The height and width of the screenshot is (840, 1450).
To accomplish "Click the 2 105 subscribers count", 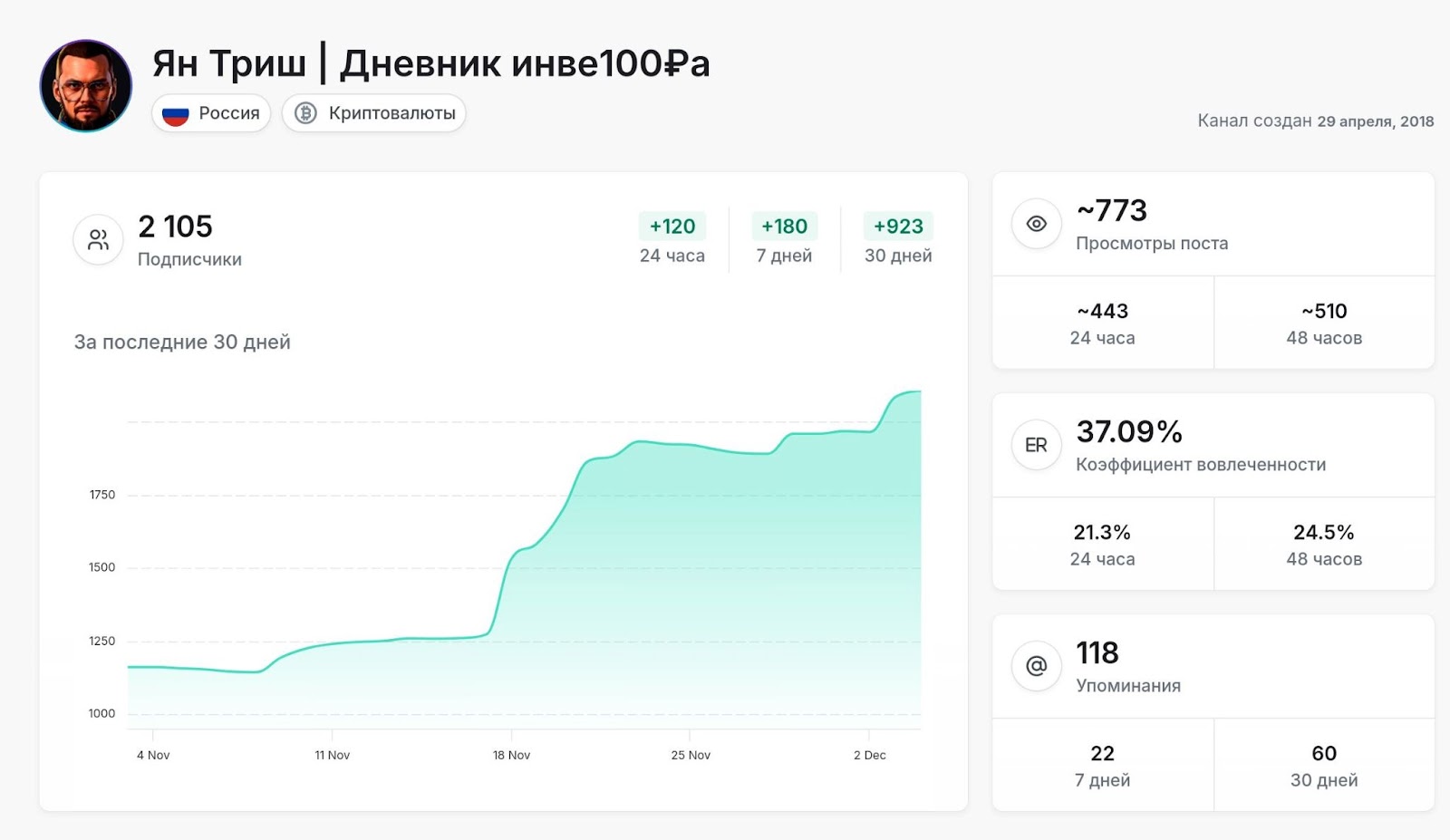I will (x=175, y=227).
